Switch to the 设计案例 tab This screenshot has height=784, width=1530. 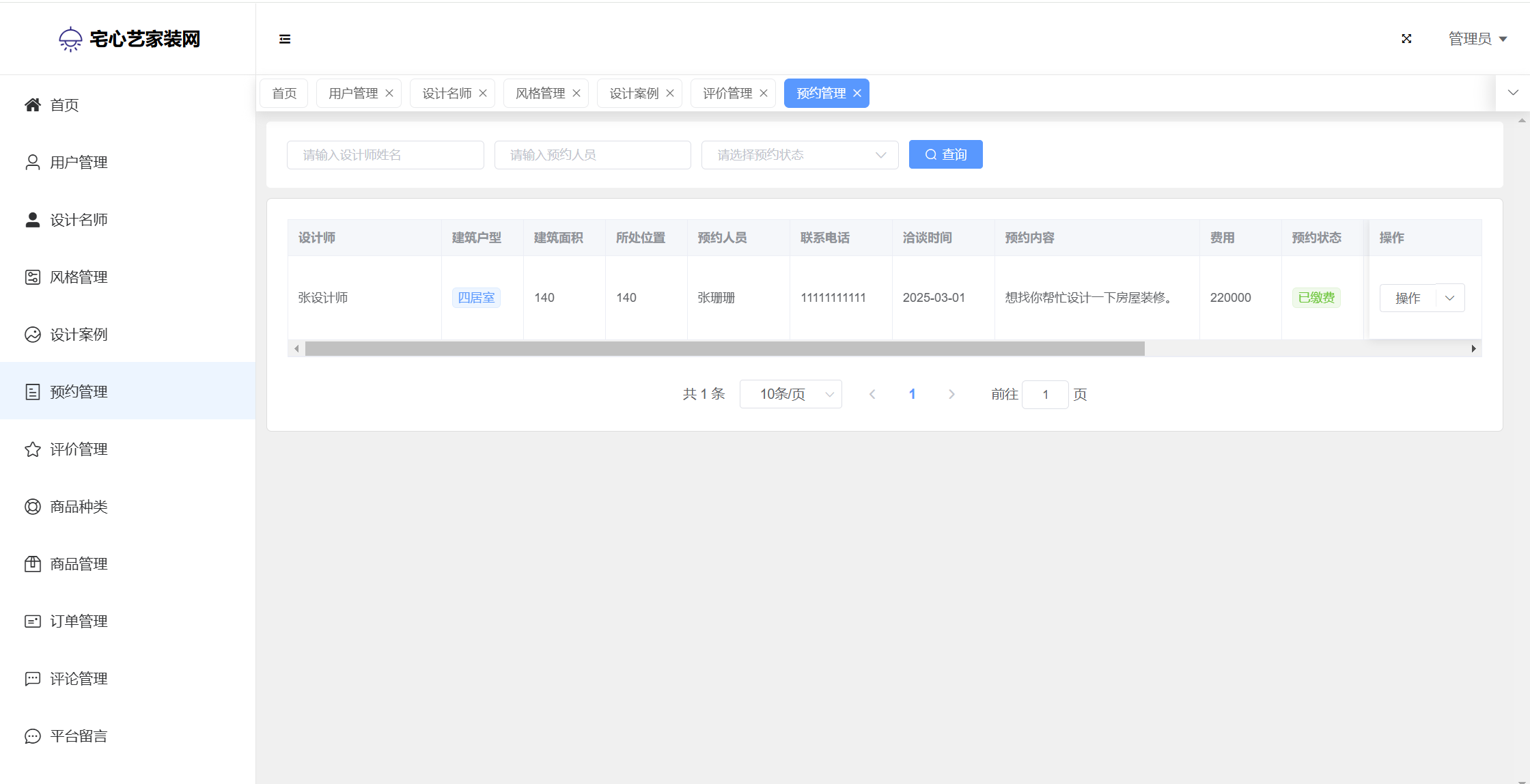tap(634, 93)
